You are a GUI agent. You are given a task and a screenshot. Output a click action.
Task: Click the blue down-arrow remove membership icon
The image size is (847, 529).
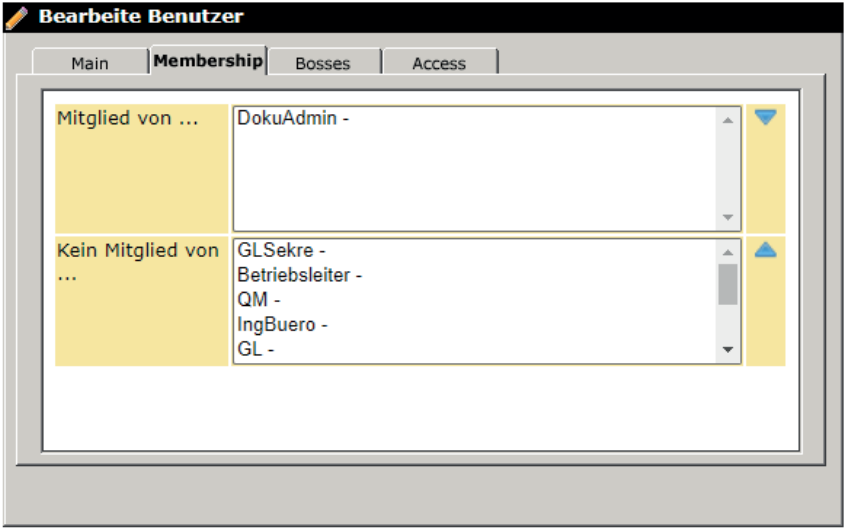(x=765, y=117)
